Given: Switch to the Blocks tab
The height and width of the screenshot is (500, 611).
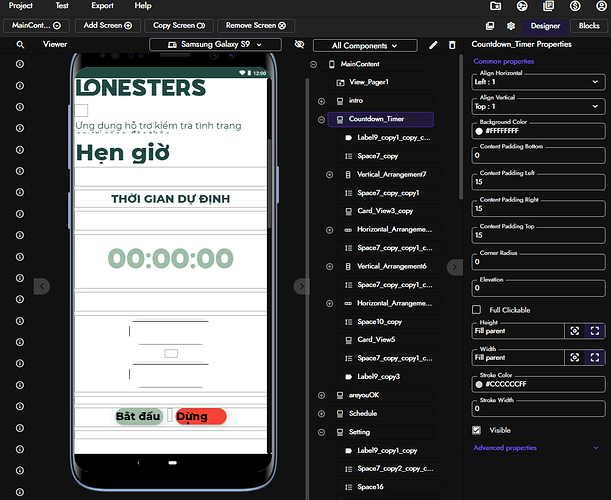Looking at the screenshot, I should [588, 25].
